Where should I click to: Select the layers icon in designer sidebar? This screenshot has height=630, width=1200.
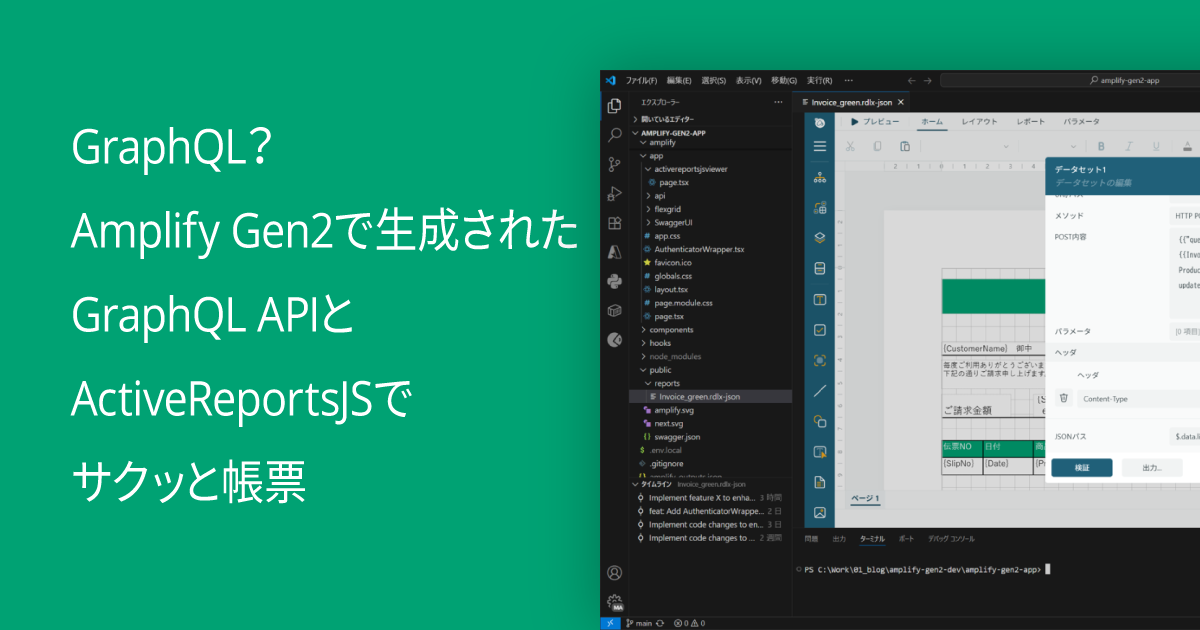820,238
